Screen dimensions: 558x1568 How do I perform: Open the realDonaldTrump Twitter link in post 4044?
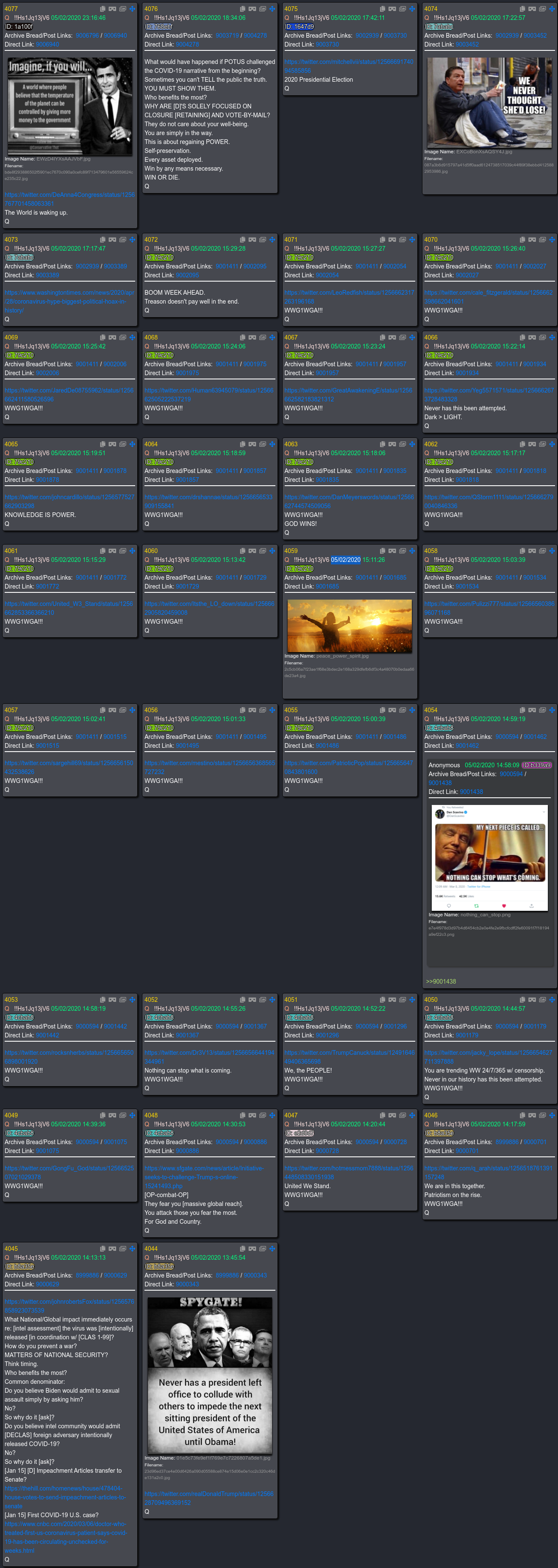(x=209, y=1498)
